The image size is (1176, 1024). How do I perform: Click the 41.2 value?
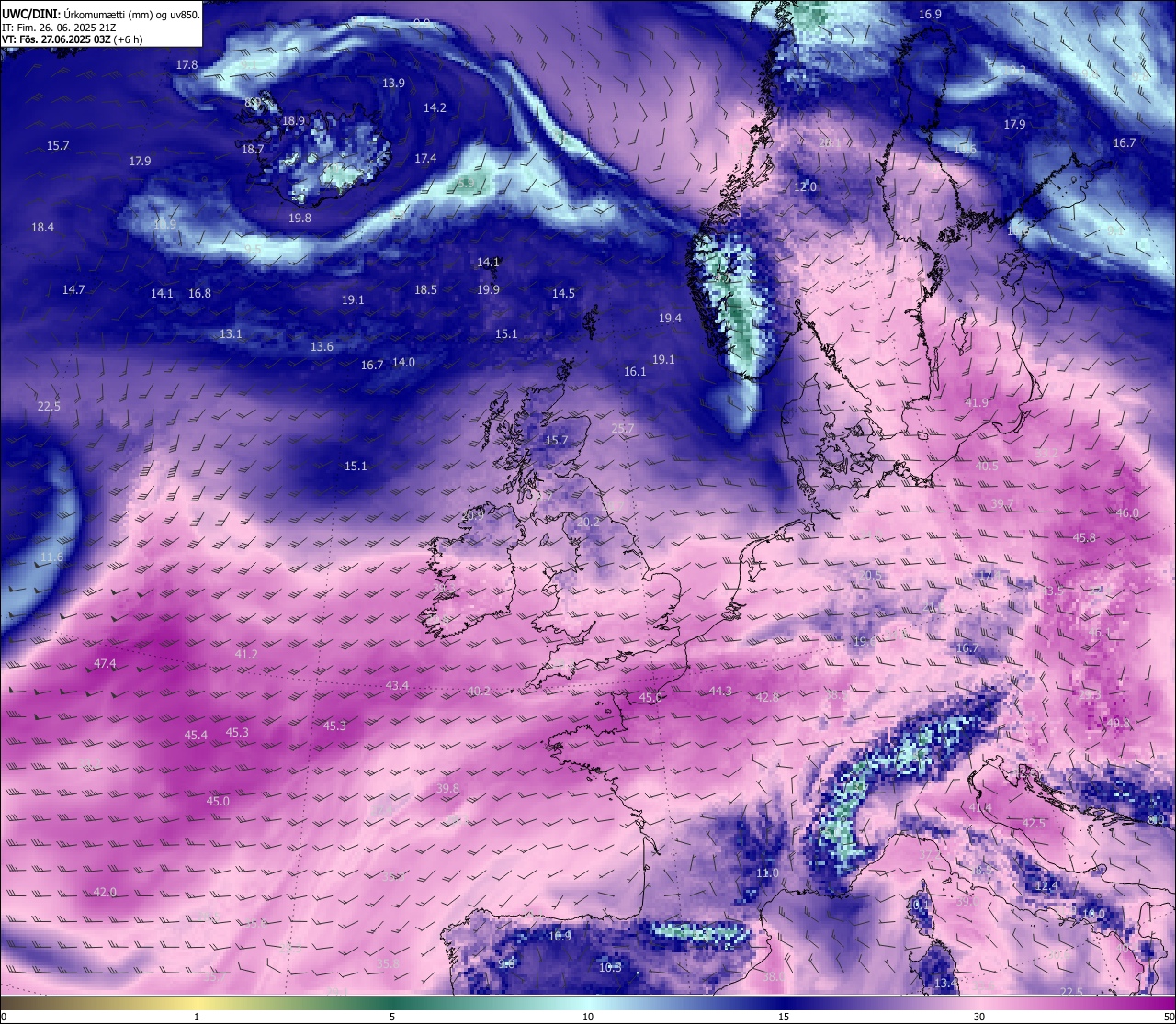click(x=246, y=655)
